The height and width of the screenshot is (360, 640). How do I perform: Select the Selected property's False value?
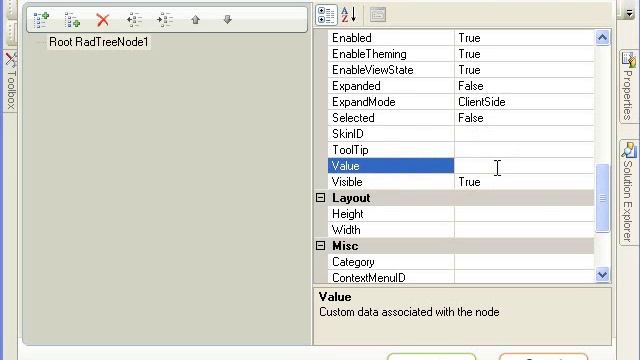point(471,118)
